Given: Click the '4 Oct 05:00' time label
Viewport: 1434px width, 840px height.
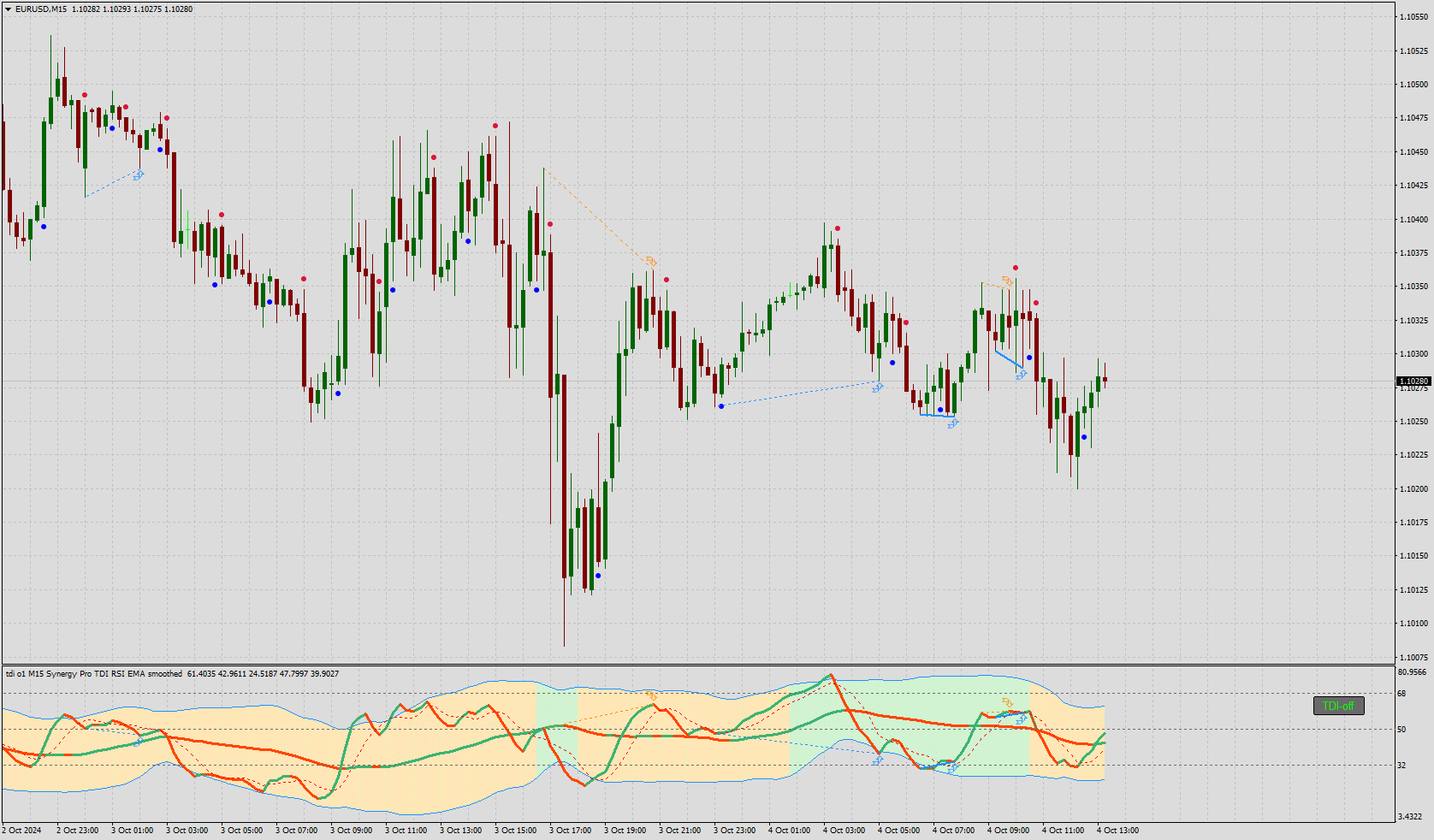Looking at the screenshot, I should [898, 831].
